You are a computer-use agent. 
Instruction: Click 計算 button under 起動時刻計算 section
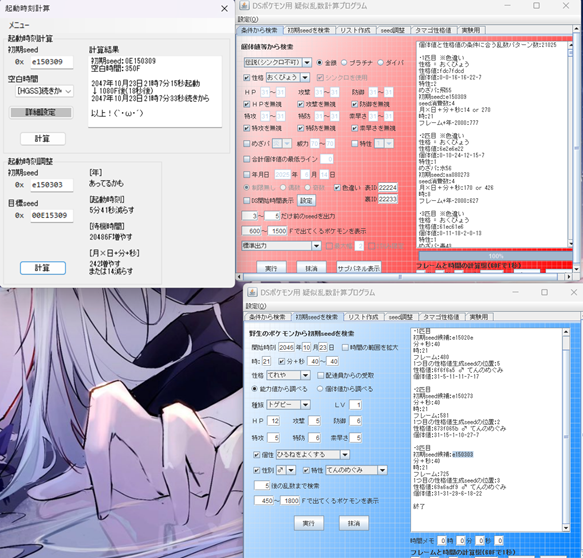[x=42, y=139]
